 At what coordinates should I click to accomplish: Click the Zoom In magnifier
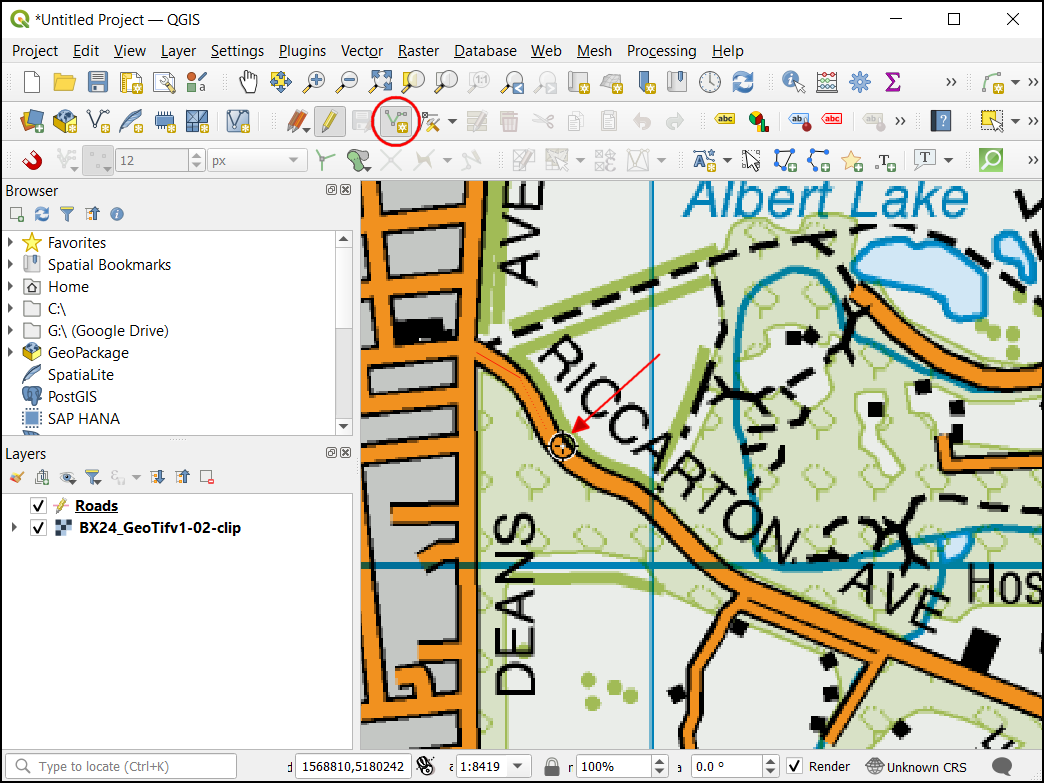(x=315, y=82)
